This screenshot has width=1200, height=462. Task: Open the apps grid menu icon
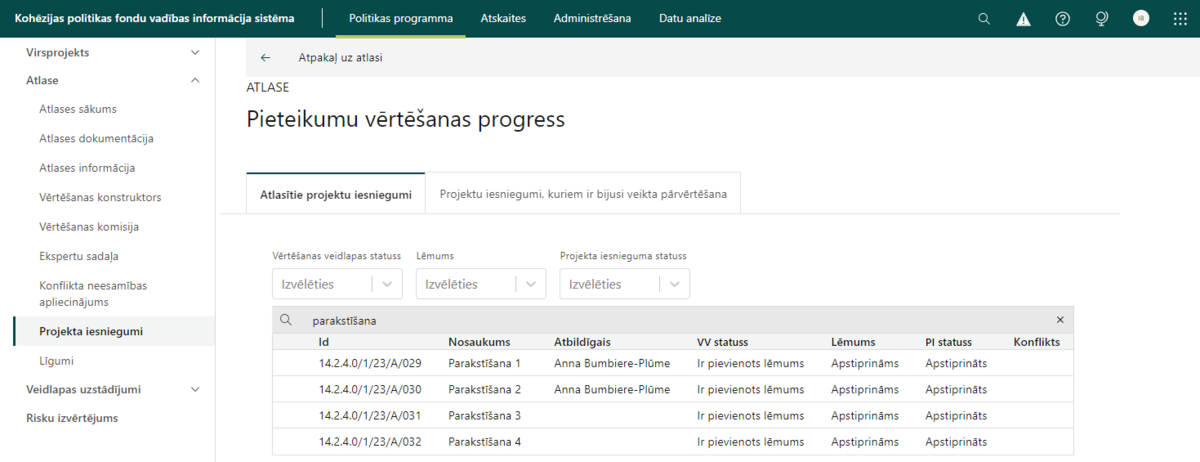click(1180, 18)
